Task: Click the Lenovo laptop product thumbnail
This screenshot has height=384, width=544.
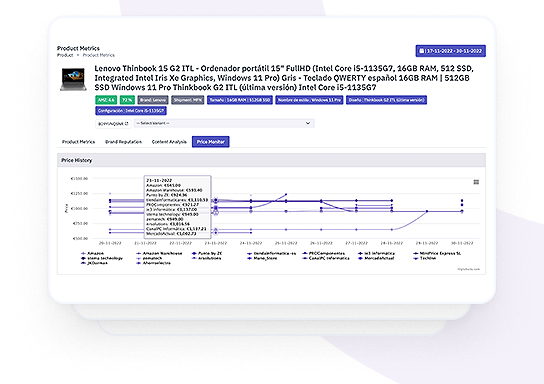Action: click(73, 79)
